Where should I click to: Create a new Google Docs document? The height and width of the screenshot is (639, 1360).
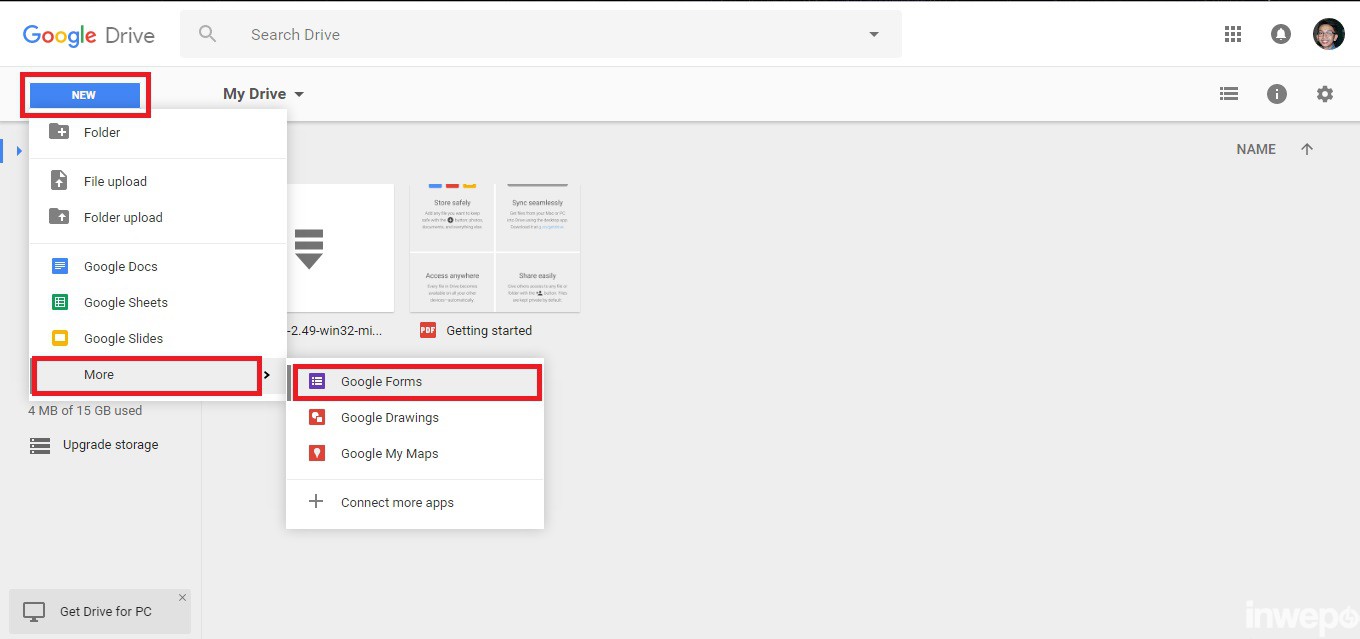[x=158, y=266]
